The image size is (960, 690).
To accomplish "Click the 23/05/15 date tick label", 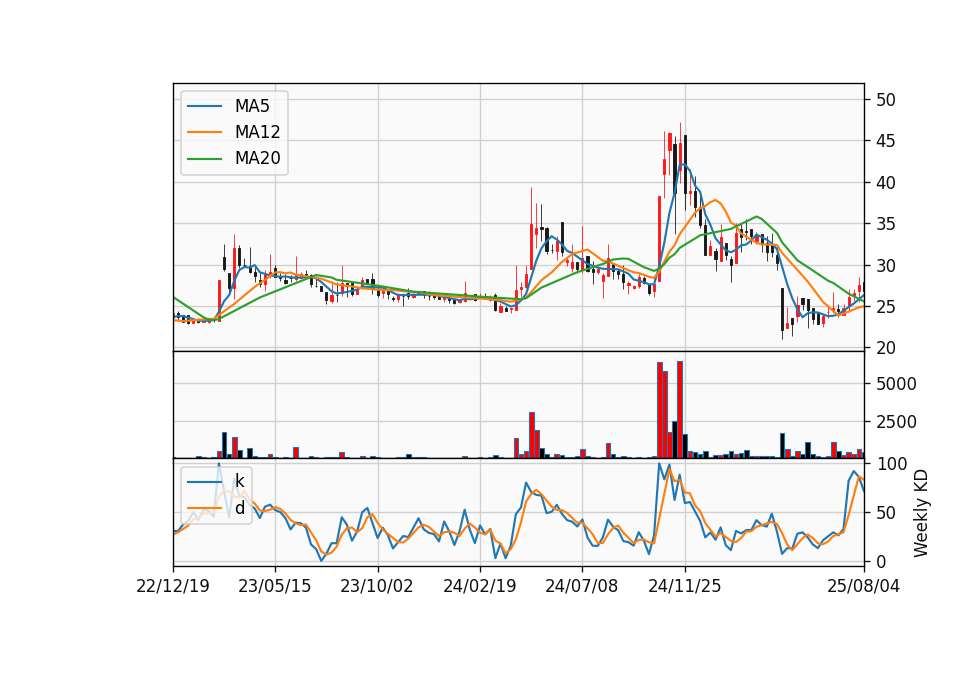I will 275,586.
